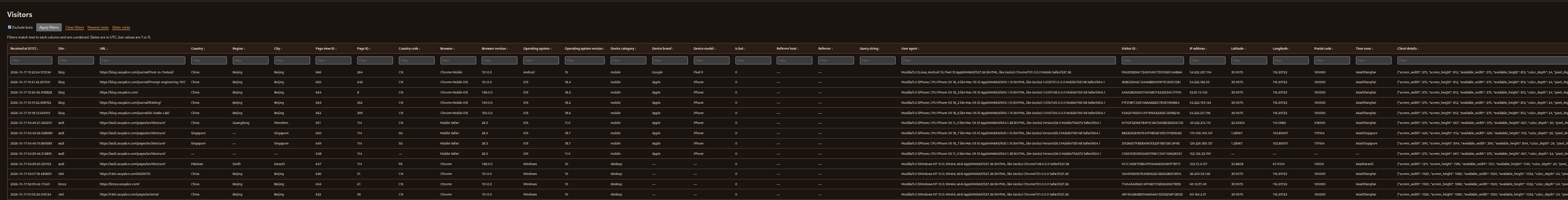
Task: Click the Visitors page heading
Action: click(20, 15)
